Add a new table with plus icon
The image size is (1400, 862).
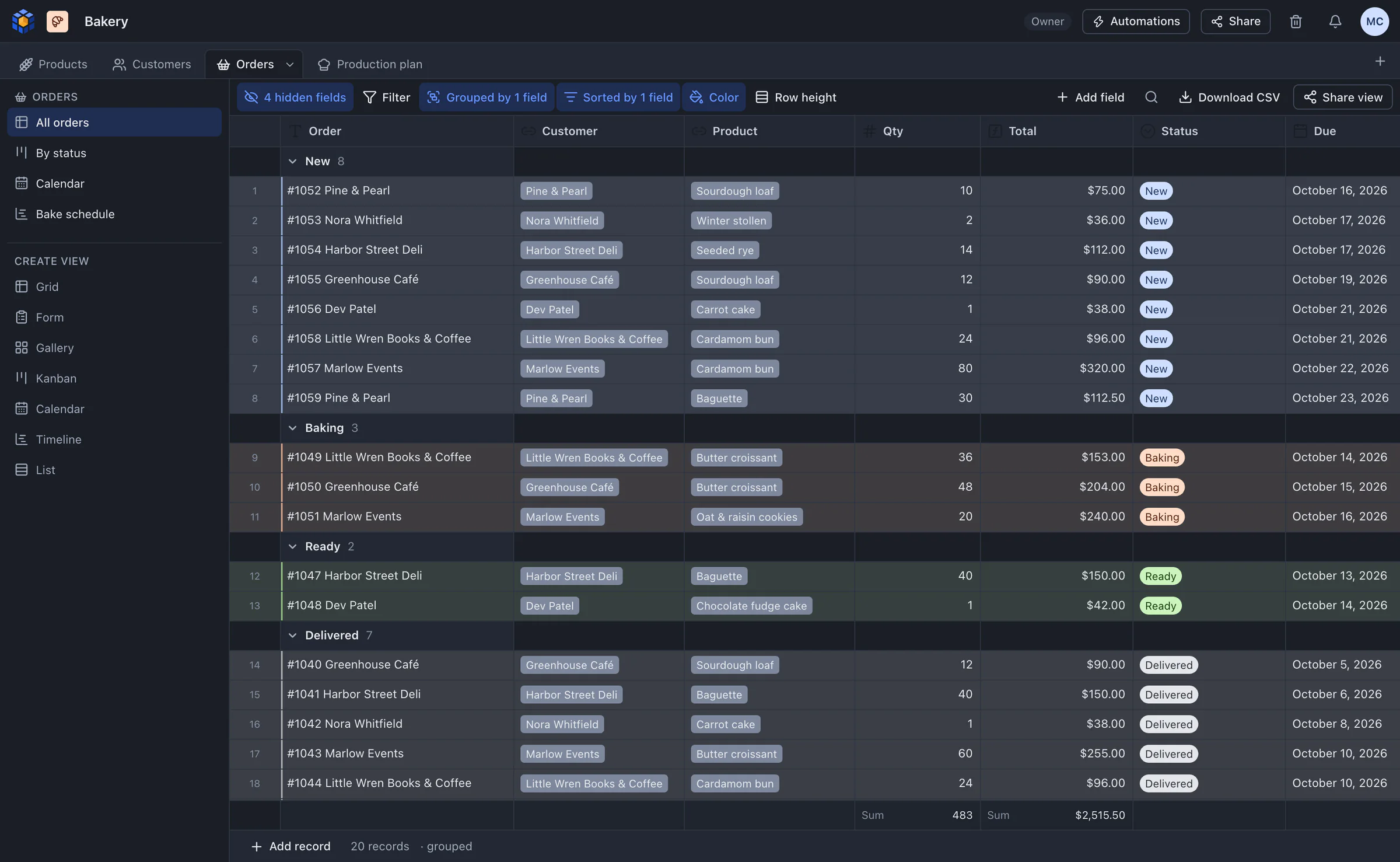point(1380,61)
